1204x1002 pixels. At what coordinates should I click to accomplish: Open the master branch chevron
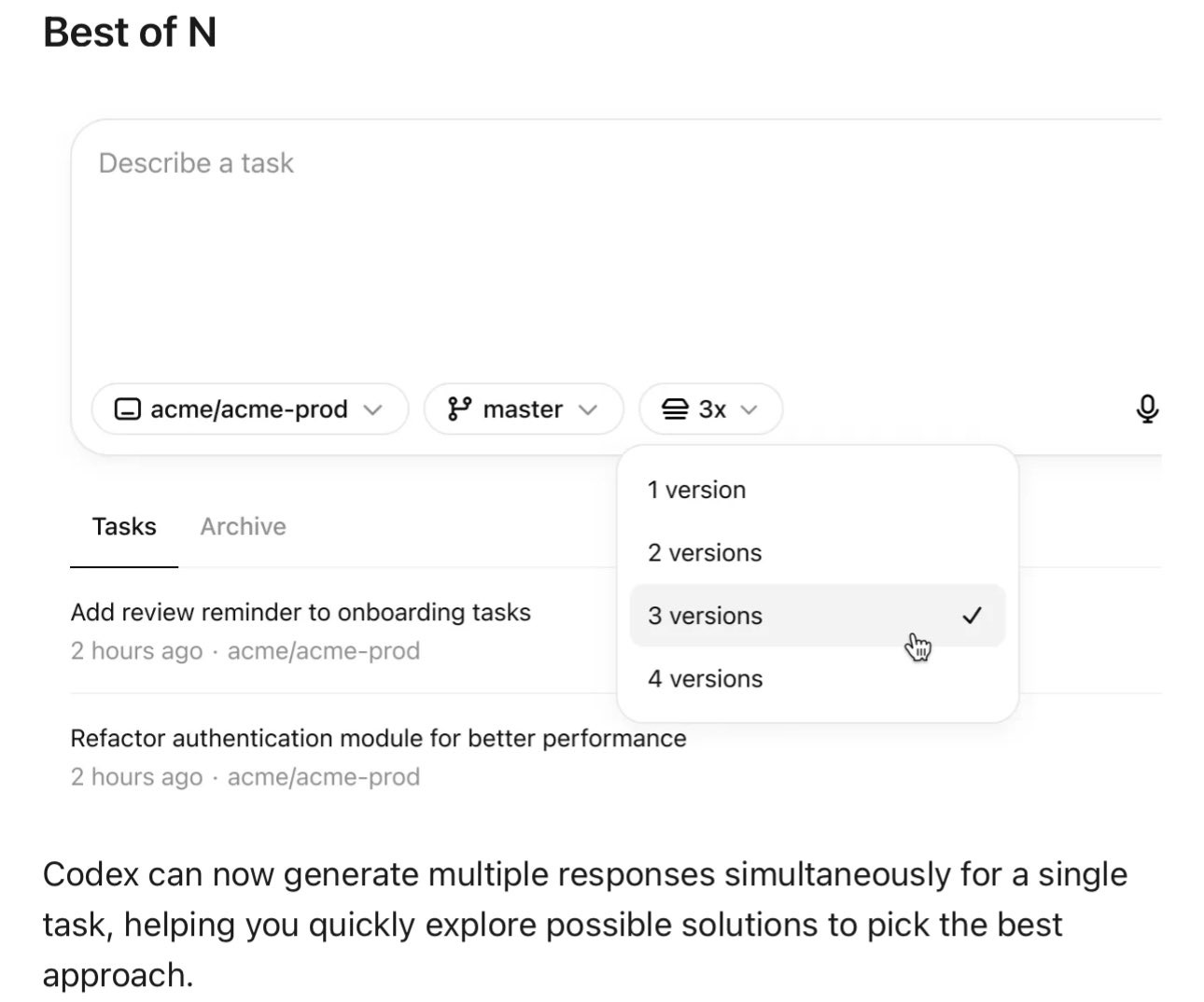click(x=587, y=410)
